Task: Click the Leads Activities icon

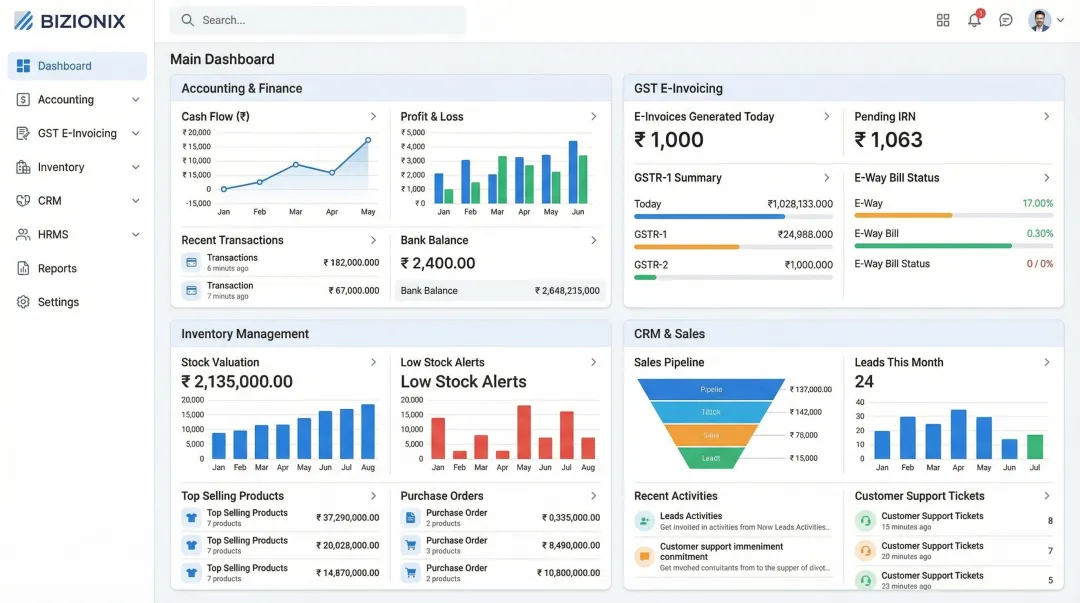Action: (x=644, y=521)
